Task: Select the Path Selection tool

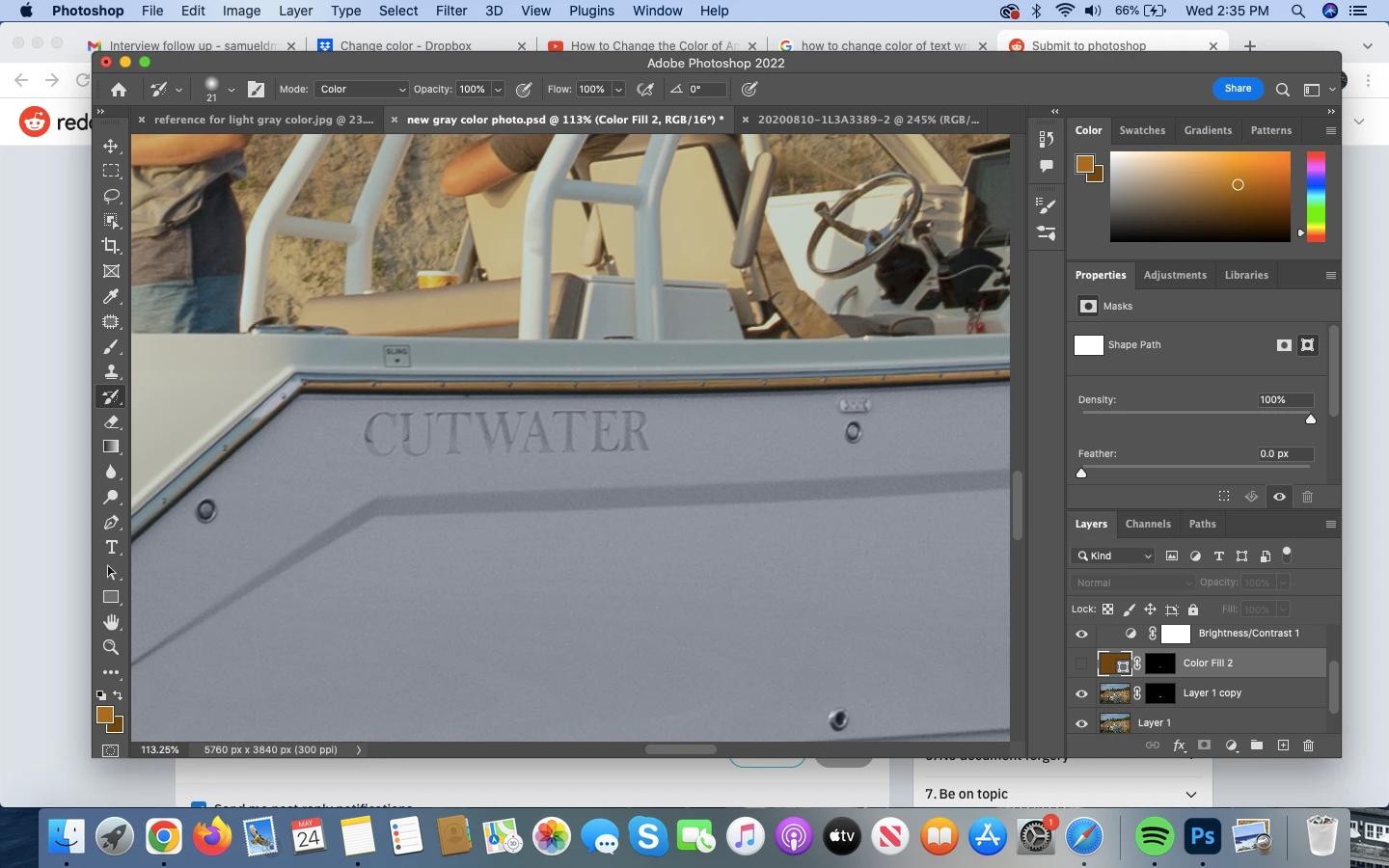Action: pyautogui.click(x=111, y=573)
